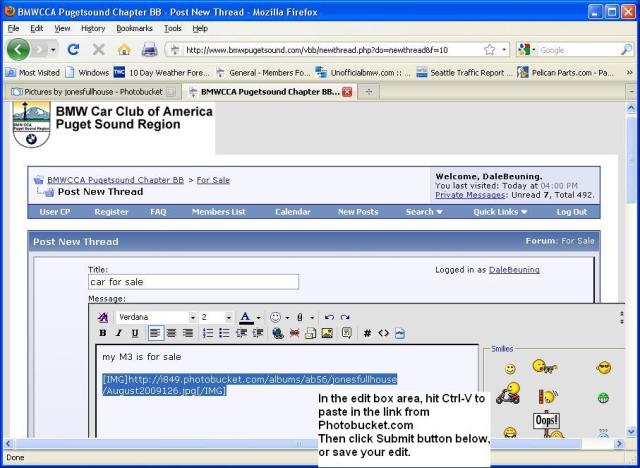Click Log Out in forum navbar
Screen dimensions: 640x468
tap(572, 212)
